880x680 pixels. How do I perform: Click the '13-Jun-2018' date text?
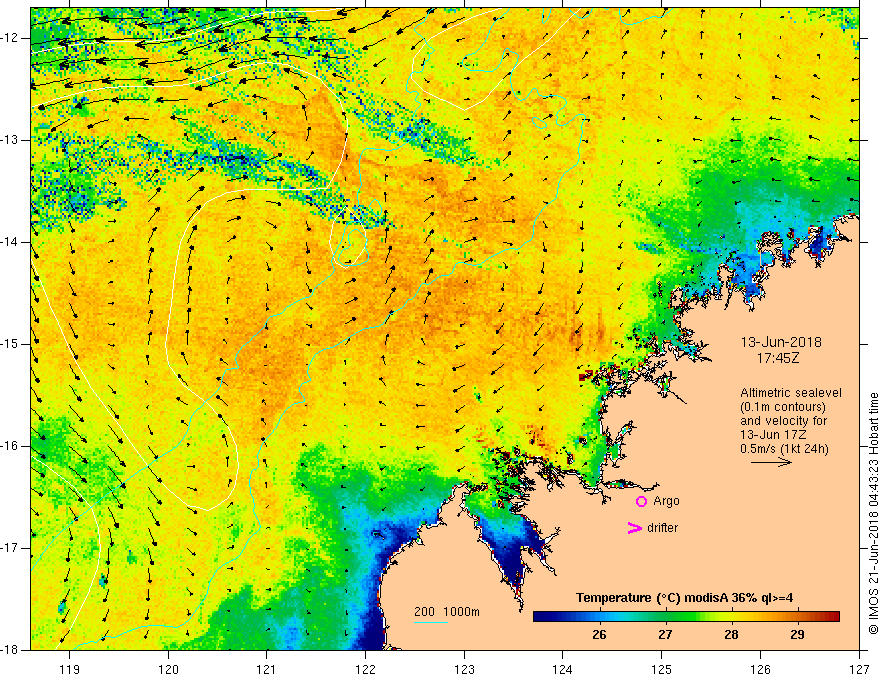pos(781,342)
